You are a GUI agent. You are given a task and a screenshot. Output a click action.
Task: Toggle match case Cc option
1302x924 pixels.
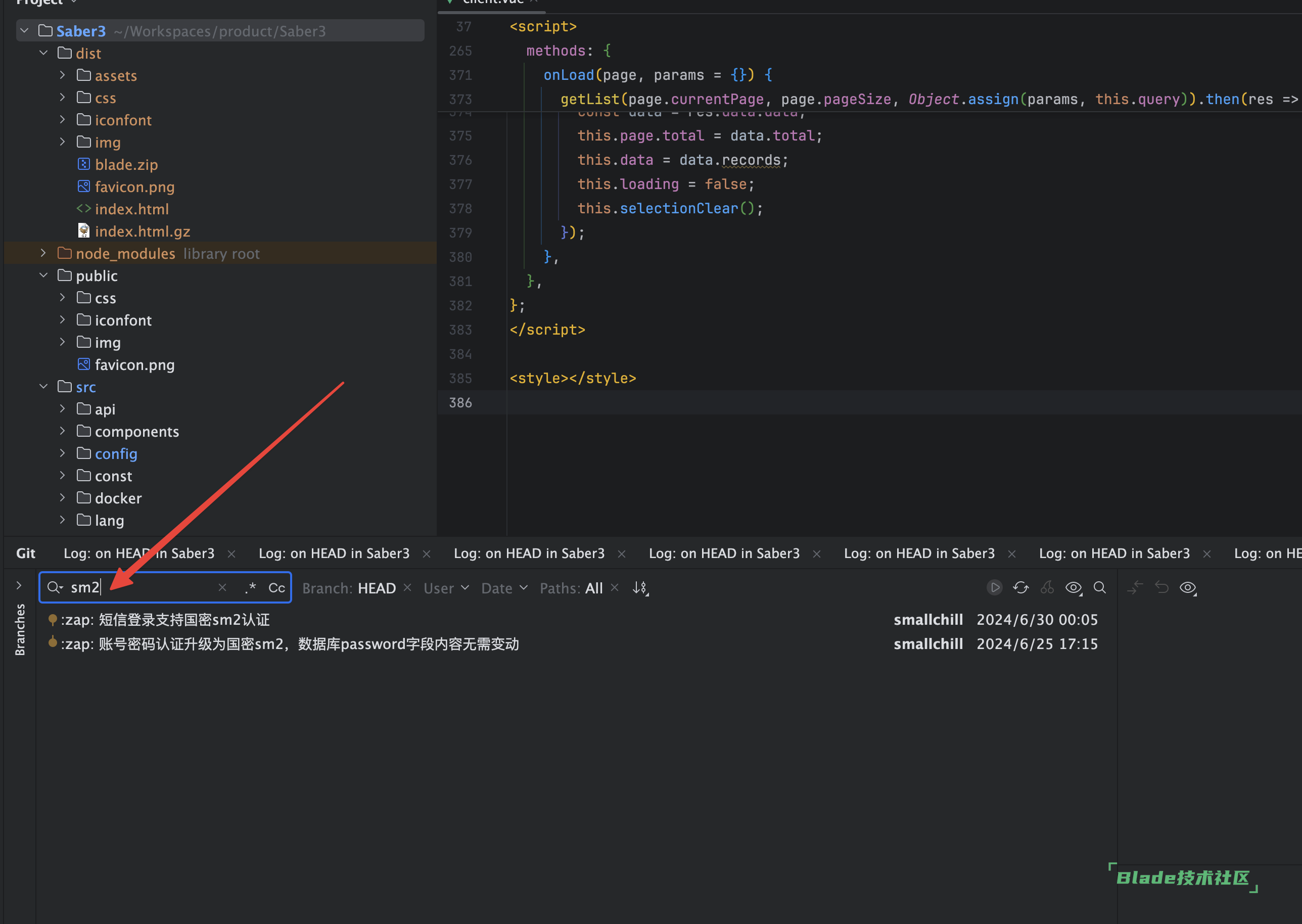pos(276,587)
